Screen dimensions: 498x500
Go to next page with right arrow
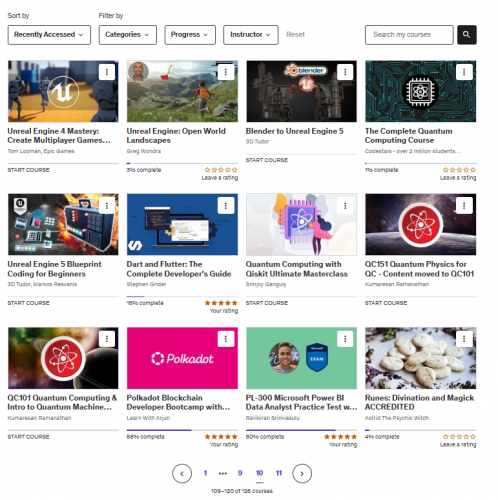pyautogui.click(x=302, y=473)
